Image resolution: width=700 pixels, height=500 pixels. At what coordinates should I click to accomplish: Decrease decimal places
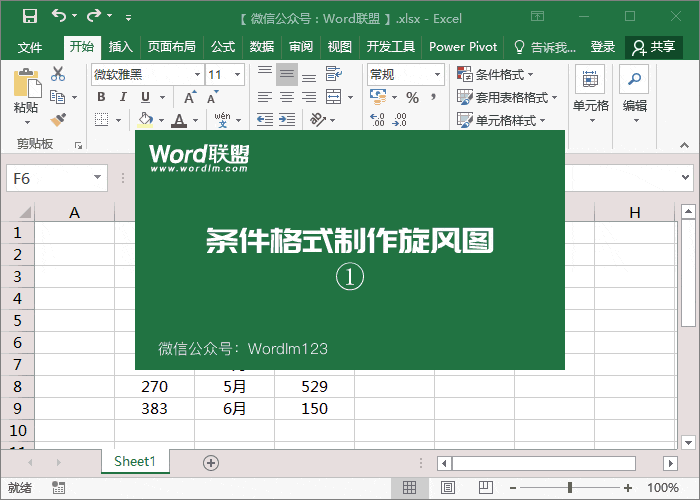pos(400,120)
